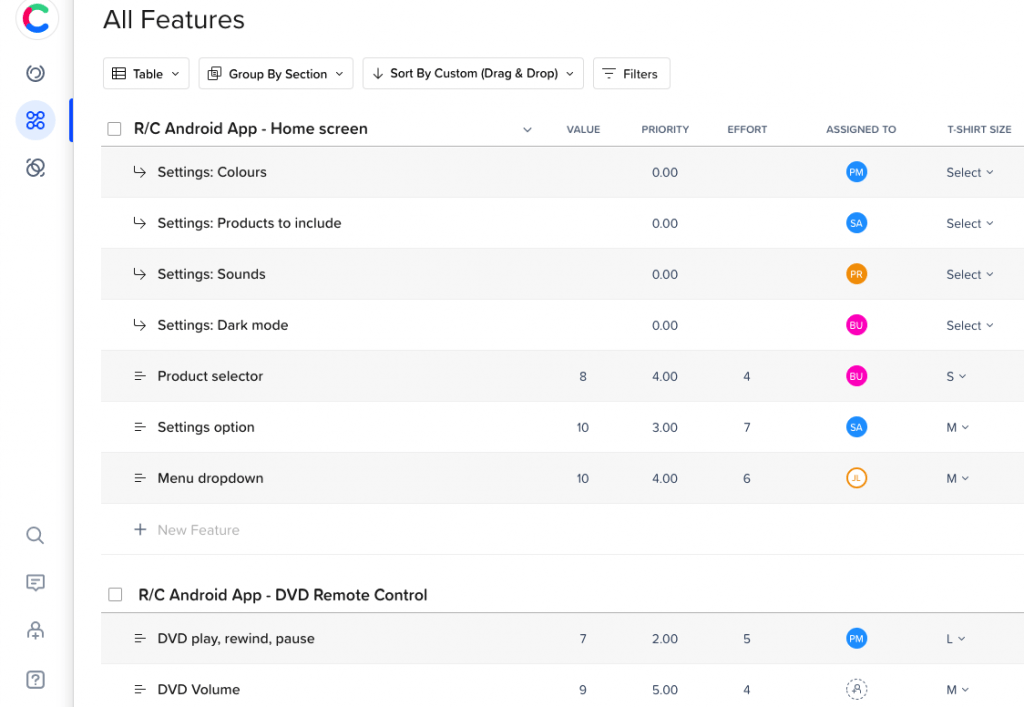
Task: Edit effort 7 of Settings option
Action: (x=746, y=427)
